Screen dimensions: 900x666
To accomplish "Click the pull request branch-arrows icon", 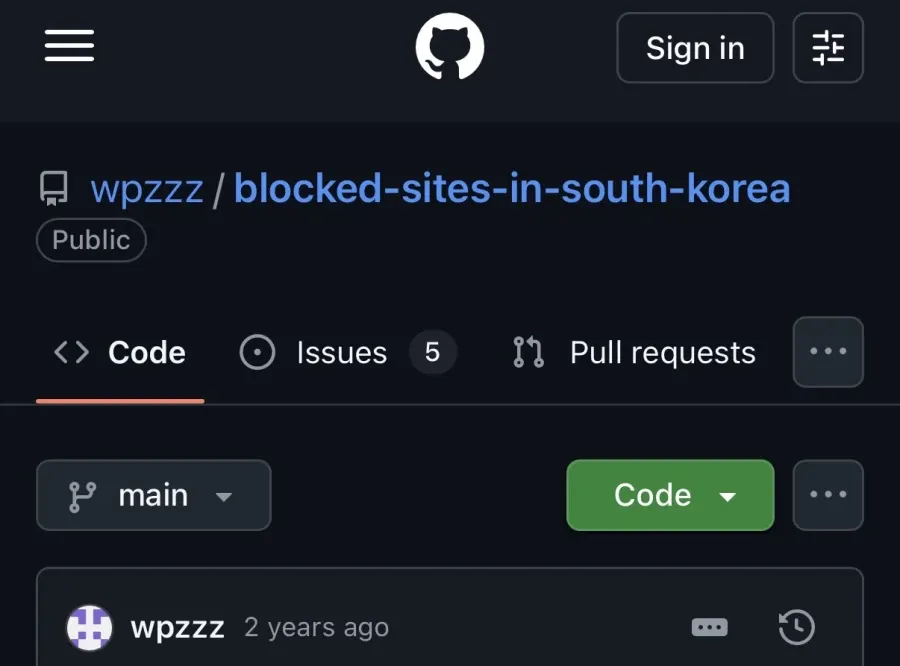I will [528, 352].
